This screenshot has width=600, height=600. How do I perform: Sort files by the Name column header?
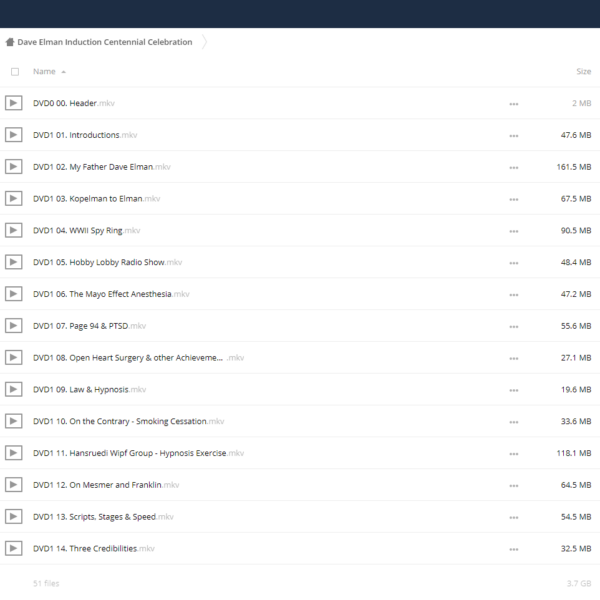point(44,72)
